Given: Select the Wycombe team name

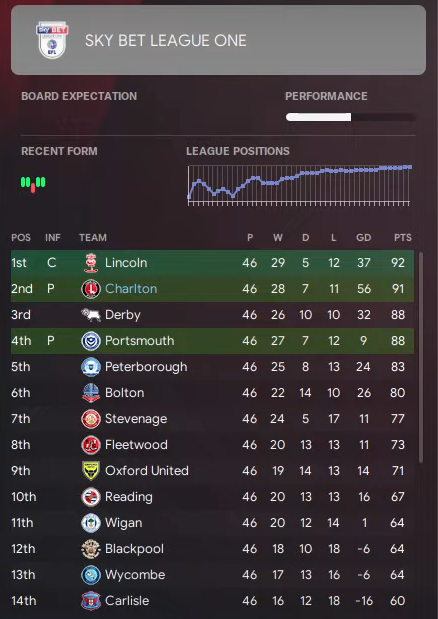Looking at the screenshot, I should [x=135, y=575].
